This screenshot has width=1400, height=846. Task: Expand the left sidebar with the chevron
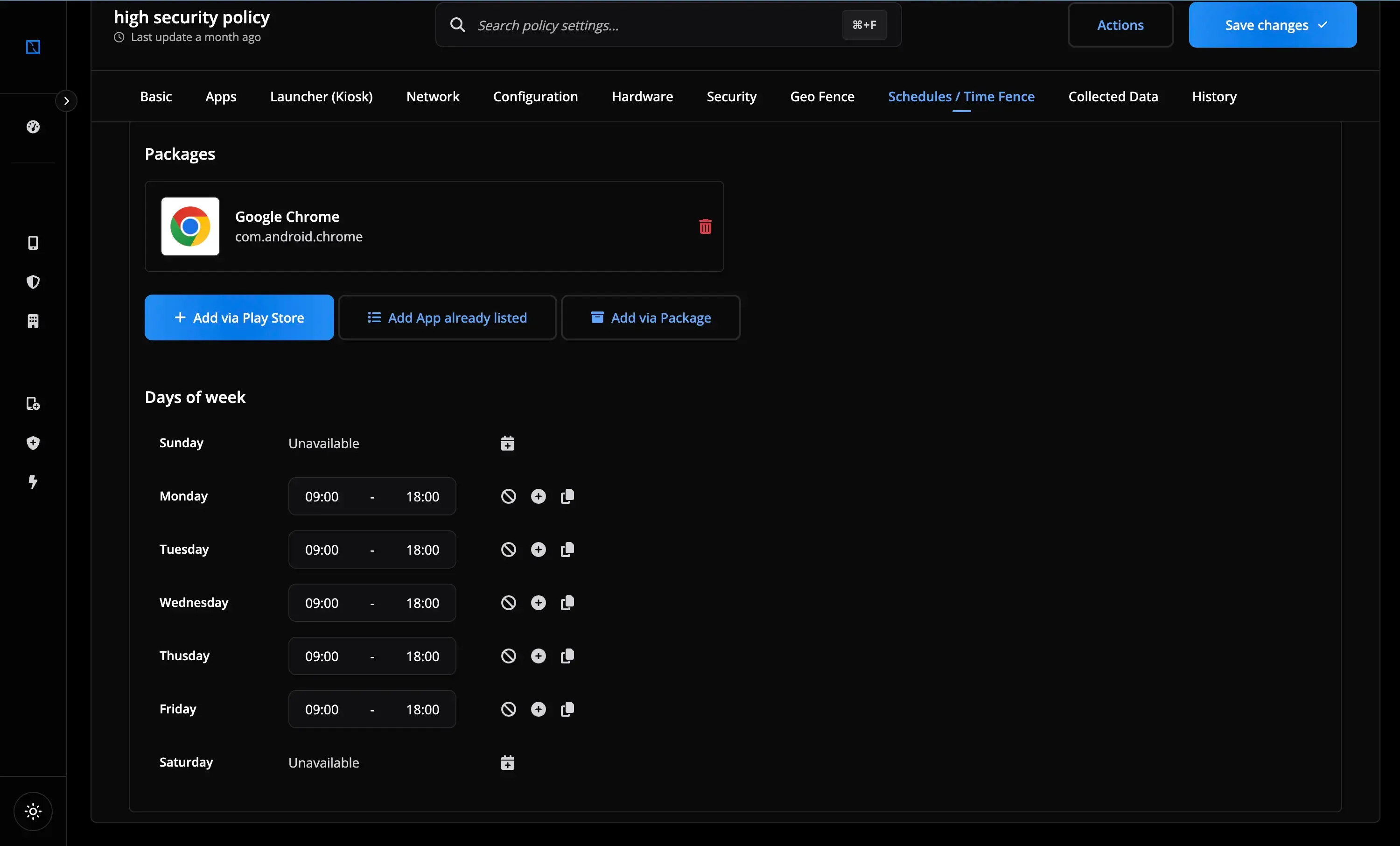pos(67,101)
